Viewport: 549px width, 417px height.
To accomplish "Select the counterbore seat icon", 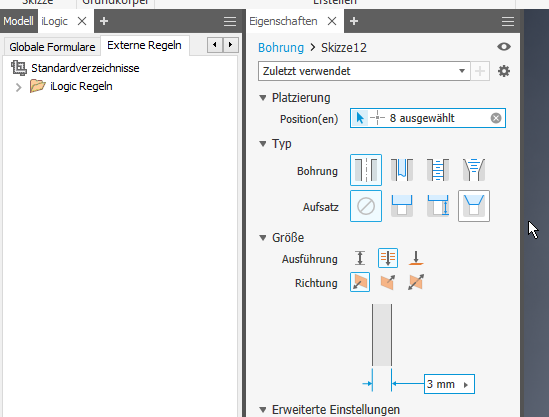I will (402, 206).
